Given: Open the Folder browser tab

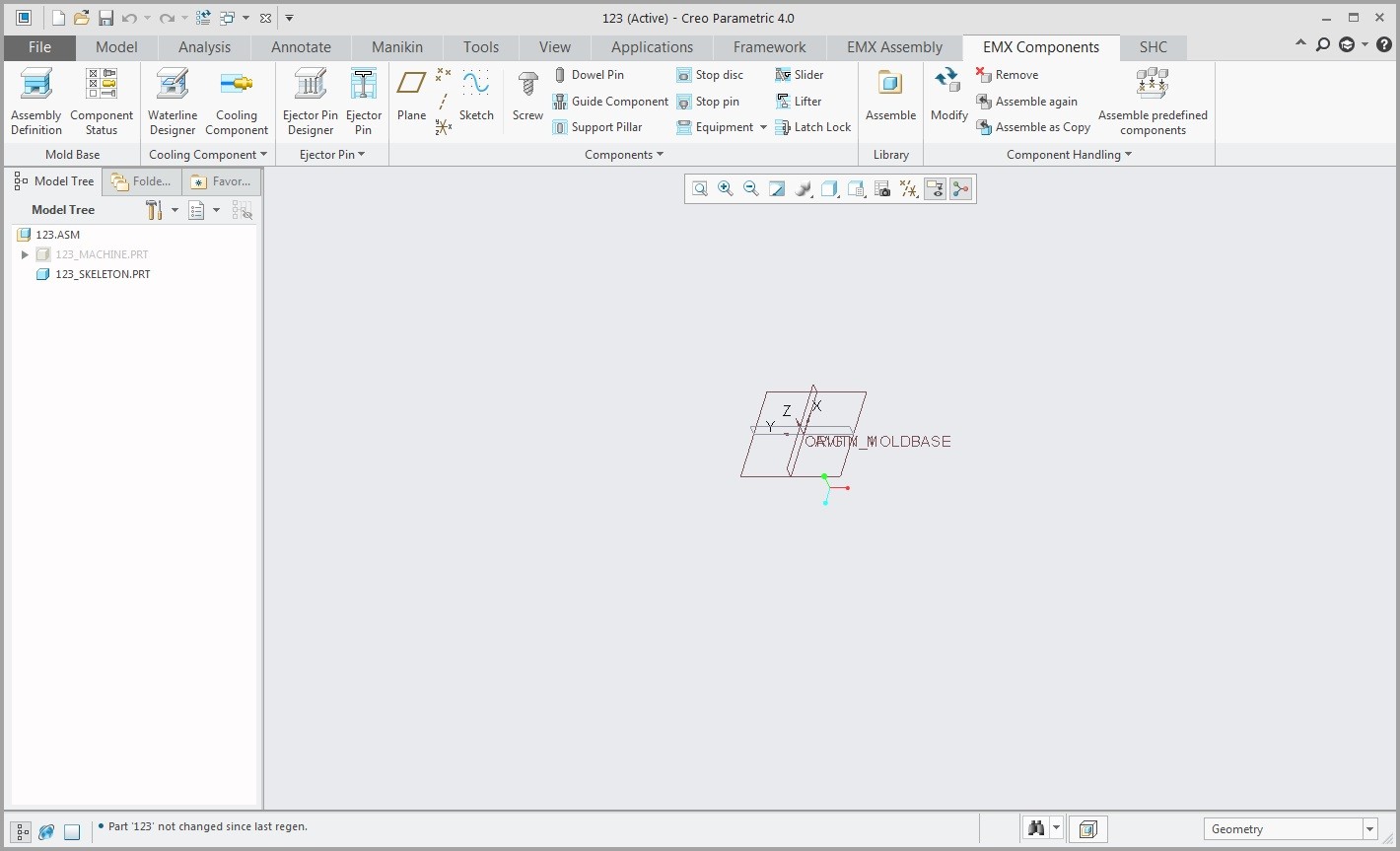Looking at the screenshot, I should (142, 181).
